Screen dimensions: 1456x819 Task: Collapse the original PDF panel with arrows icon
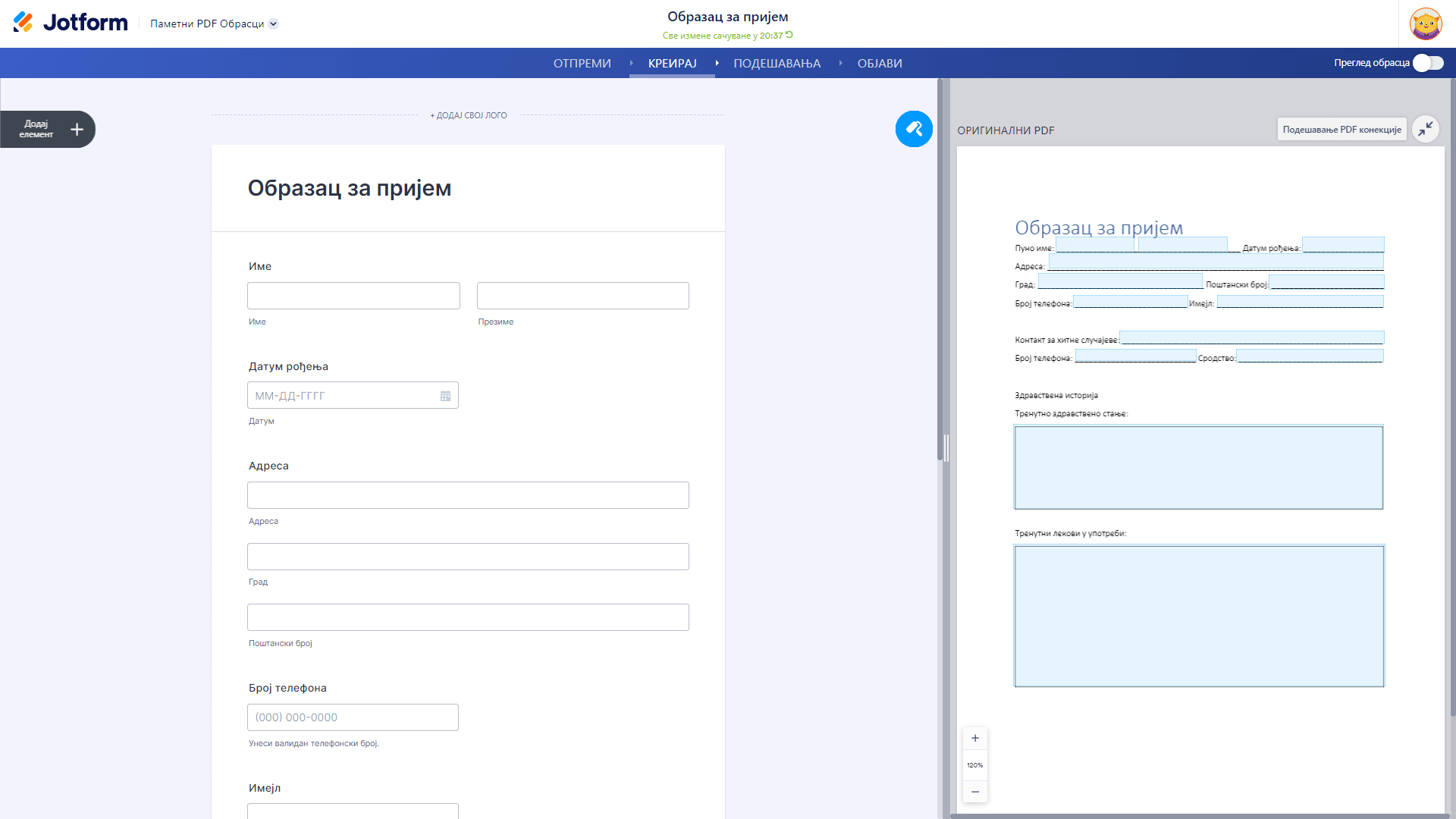1426,129
